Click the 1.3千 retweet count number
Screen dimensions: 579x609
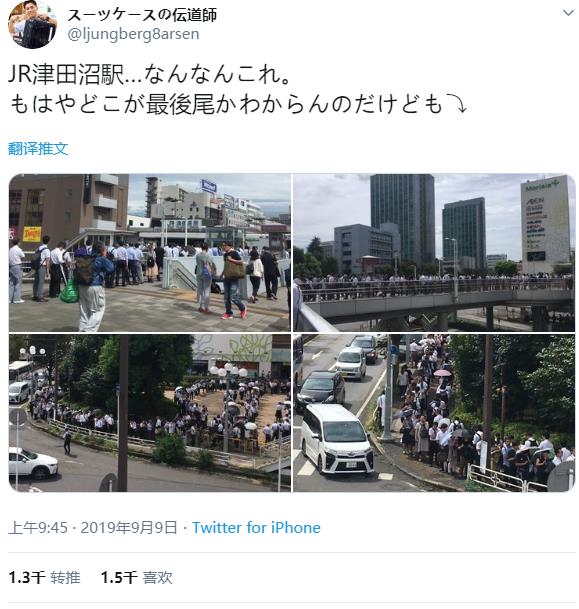click(27, 578)
